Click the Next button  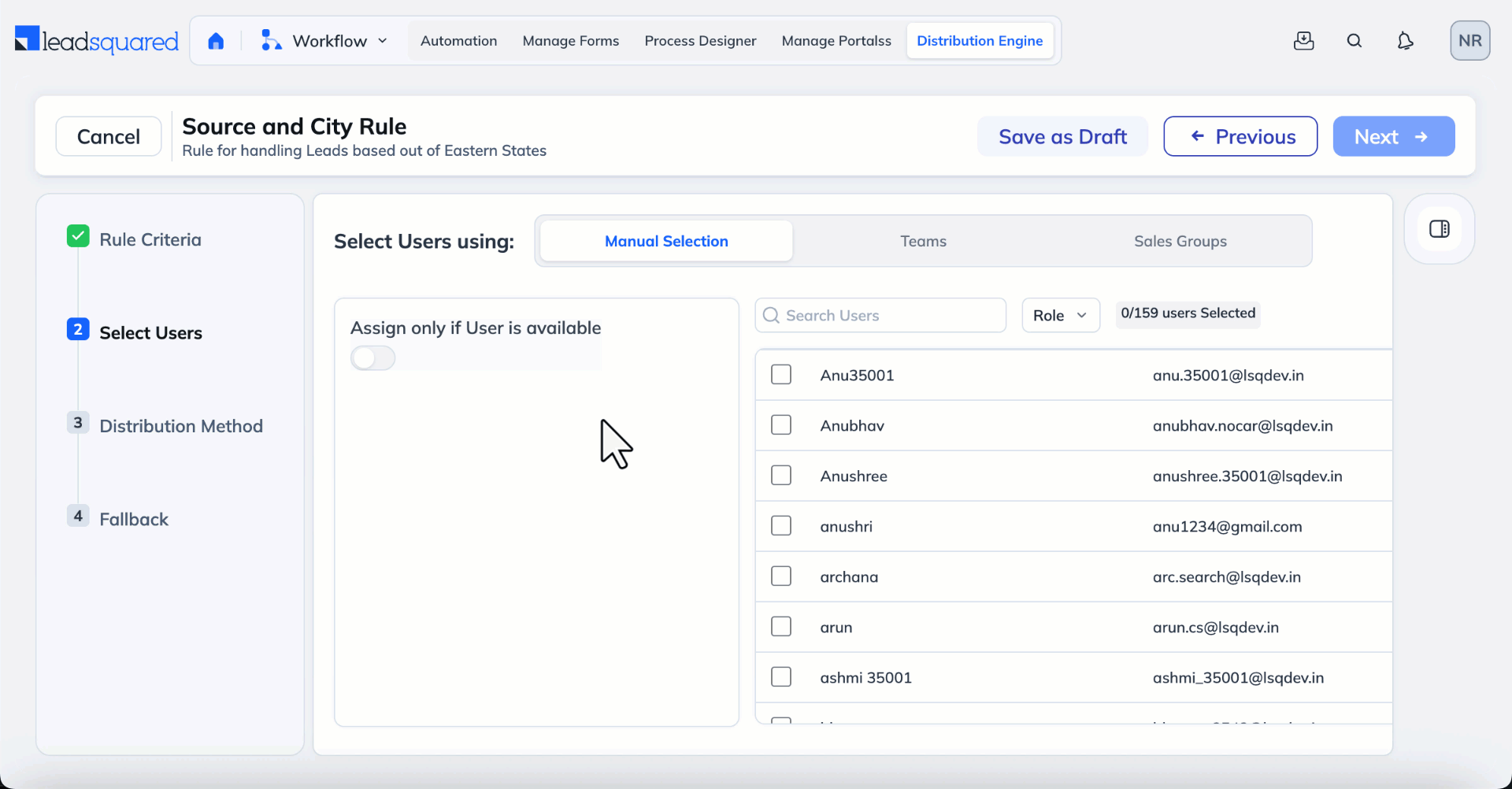[x=1393, y=135]
